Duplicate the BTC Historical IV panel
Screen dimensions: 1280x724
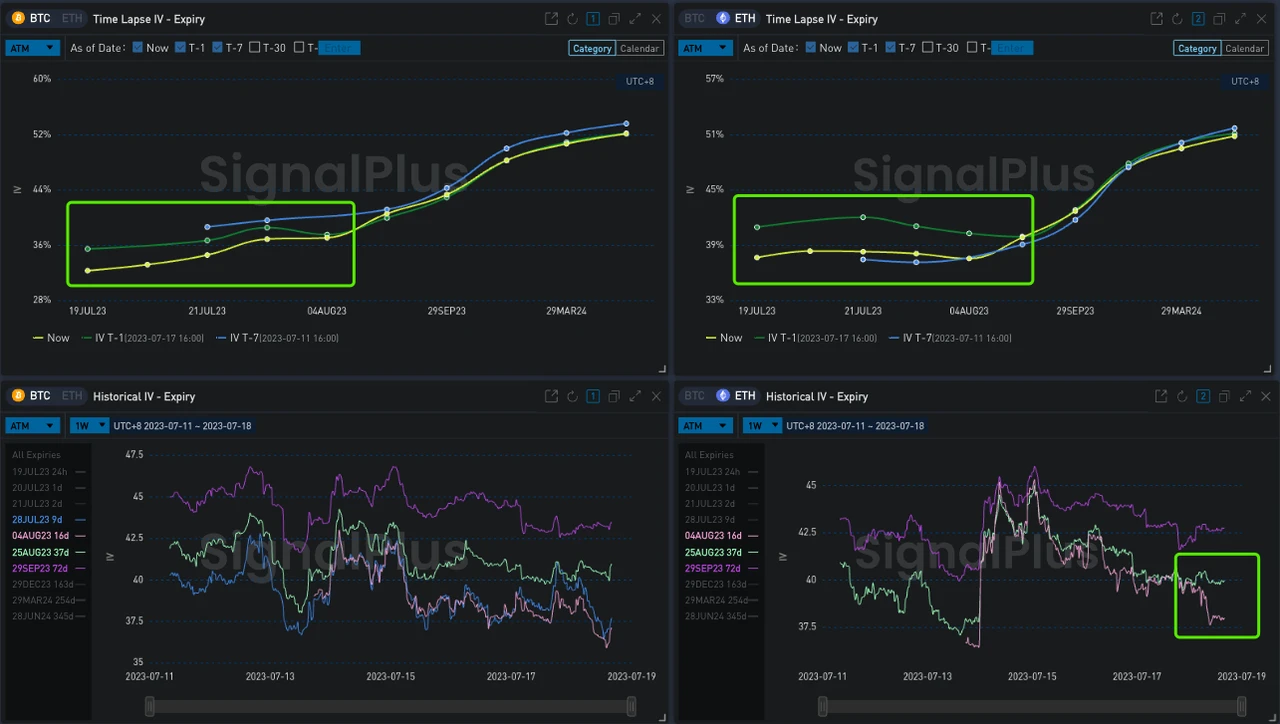click(x=614, y=397)
